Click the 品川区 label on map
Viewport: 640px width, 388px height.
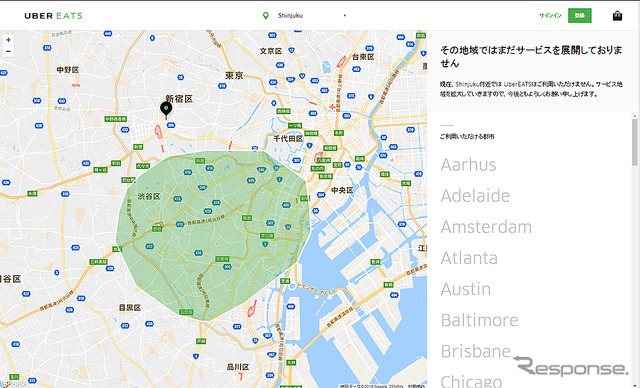tap(238, 367)
